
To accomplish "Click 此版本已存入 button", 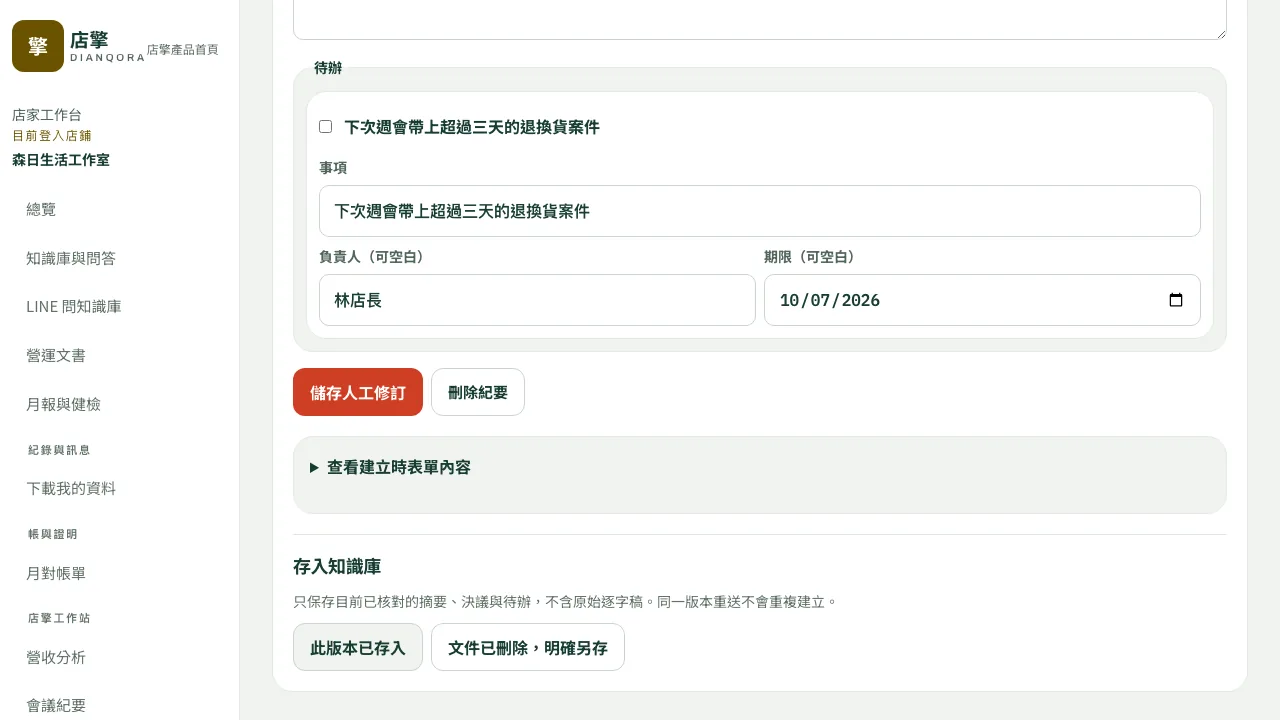I will coord(358,647).
